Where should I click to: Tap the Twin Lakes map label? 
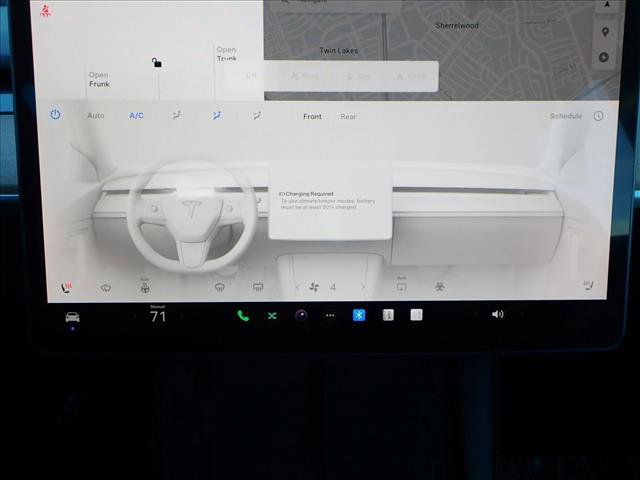coord(339,51)
